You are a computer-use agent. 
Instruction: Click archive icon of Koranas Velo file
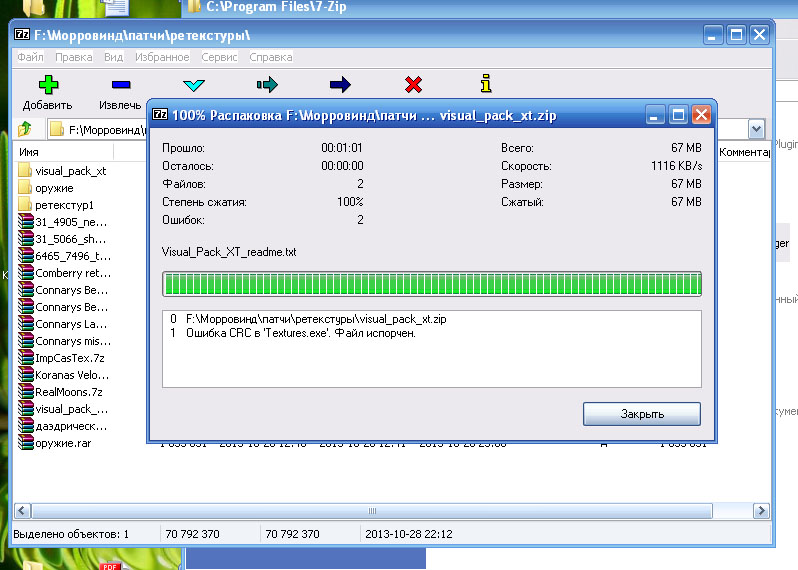(x=25, y=375)
